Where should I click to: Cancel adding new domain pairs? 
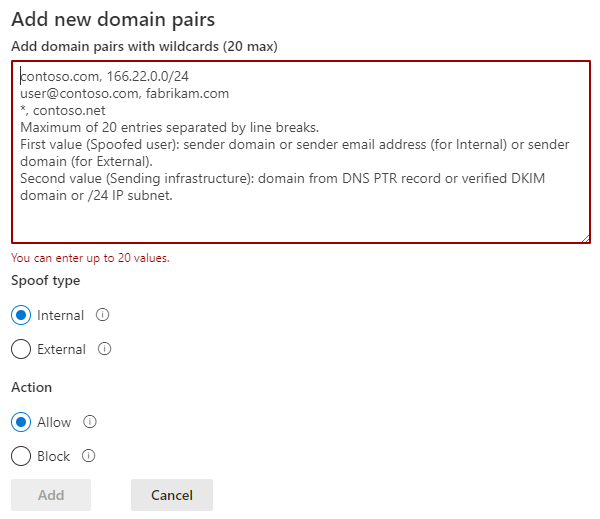pos(172,495)
